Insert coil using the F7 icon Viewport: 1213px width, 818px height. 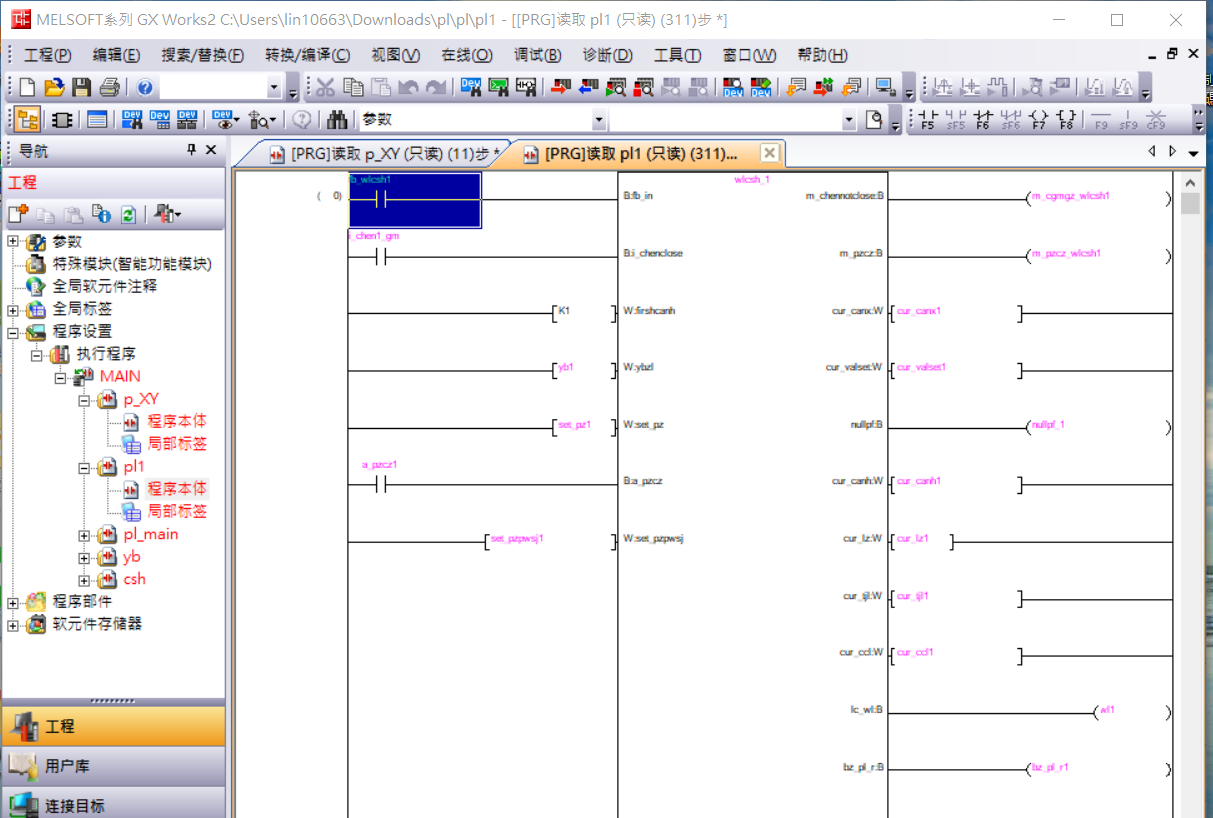pos(1038,120)
